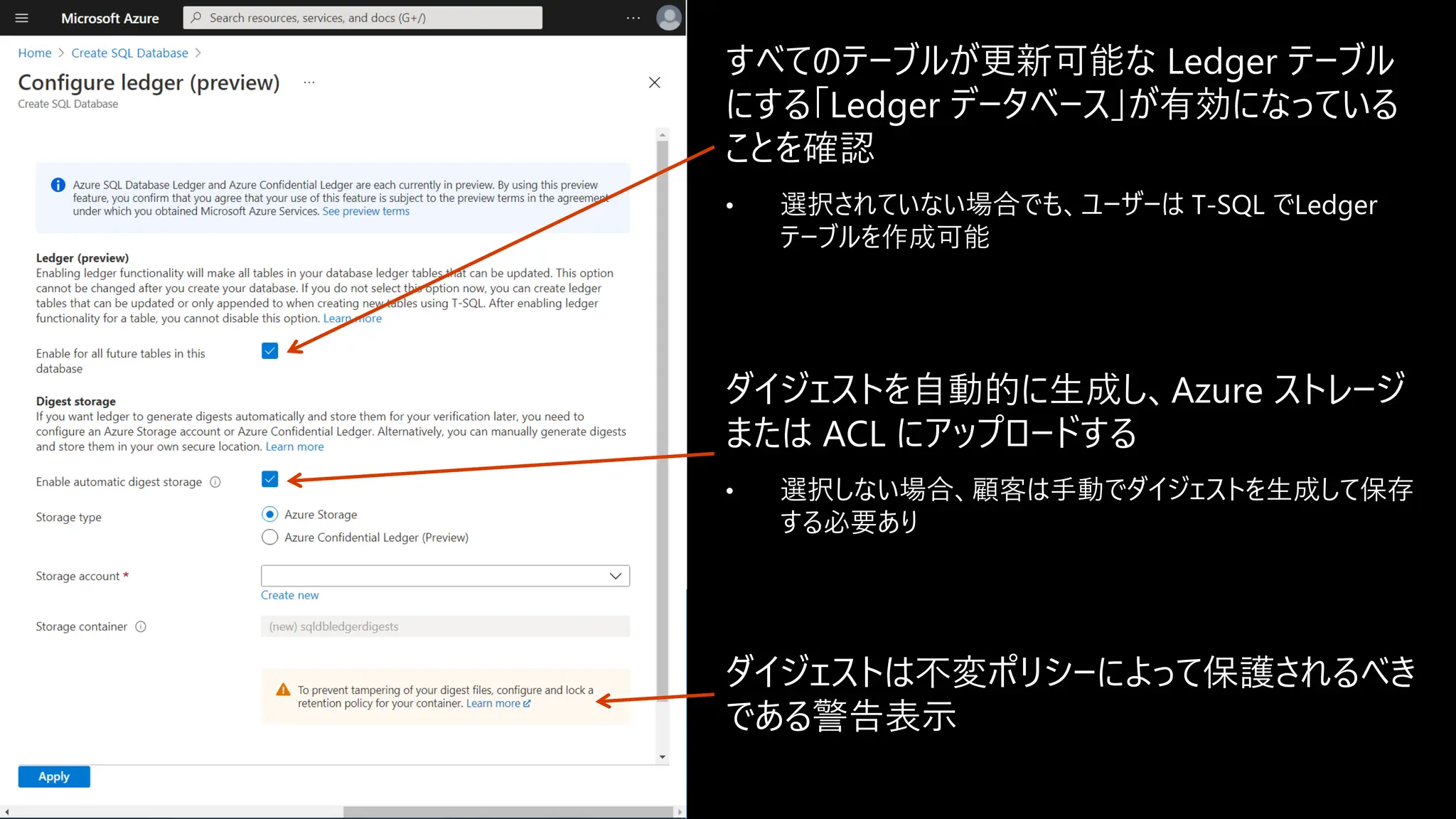
Task: Navigate to Create SQL Database breadcrumb
Action: [129, 53]
